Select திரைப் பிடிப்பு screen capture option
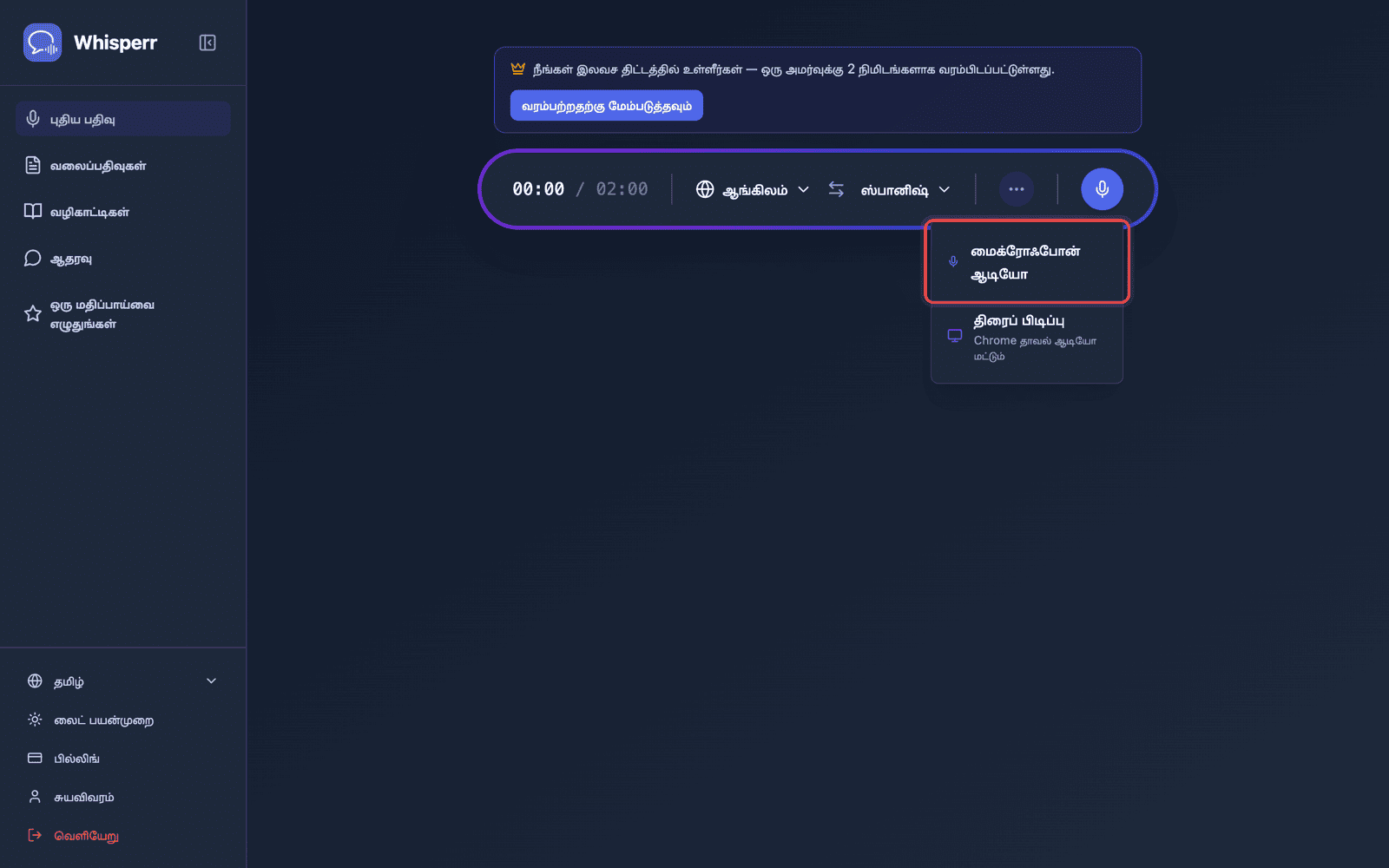Screen dimensions: 1389x868 [x=1027, y=338]
